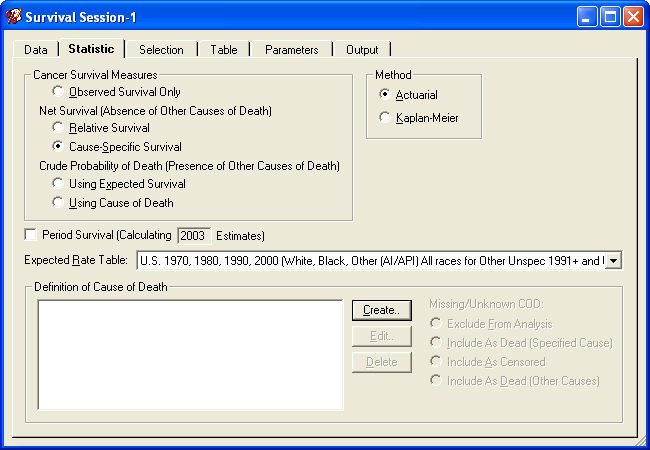Switch to the Output tab
The image size is (650, 450).
click(x=362, y=49)
